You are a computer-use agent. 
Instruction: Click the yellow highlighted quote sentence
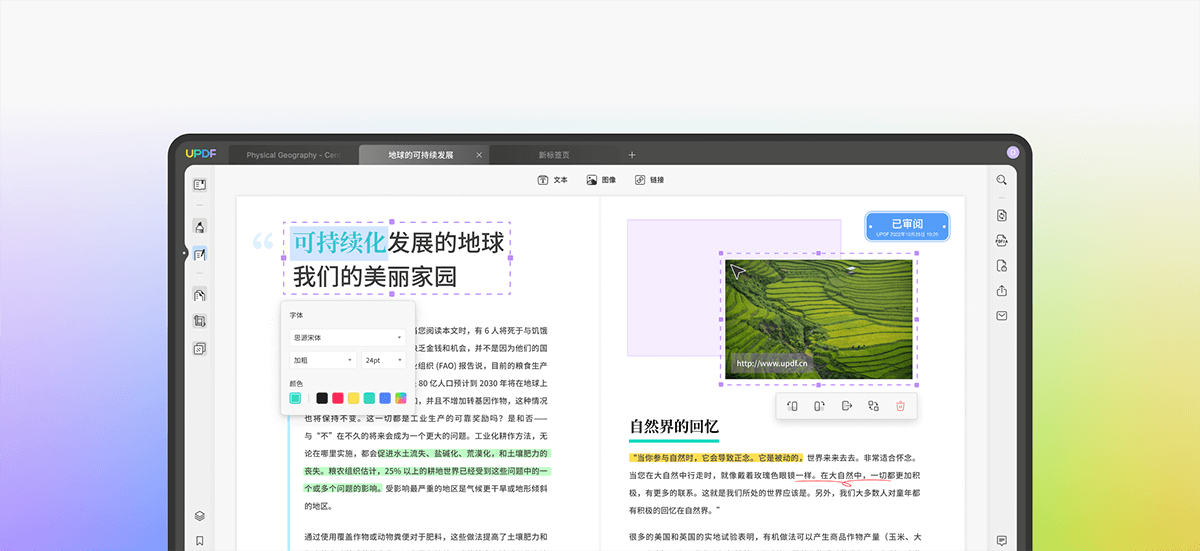click(x=716, y=457)
